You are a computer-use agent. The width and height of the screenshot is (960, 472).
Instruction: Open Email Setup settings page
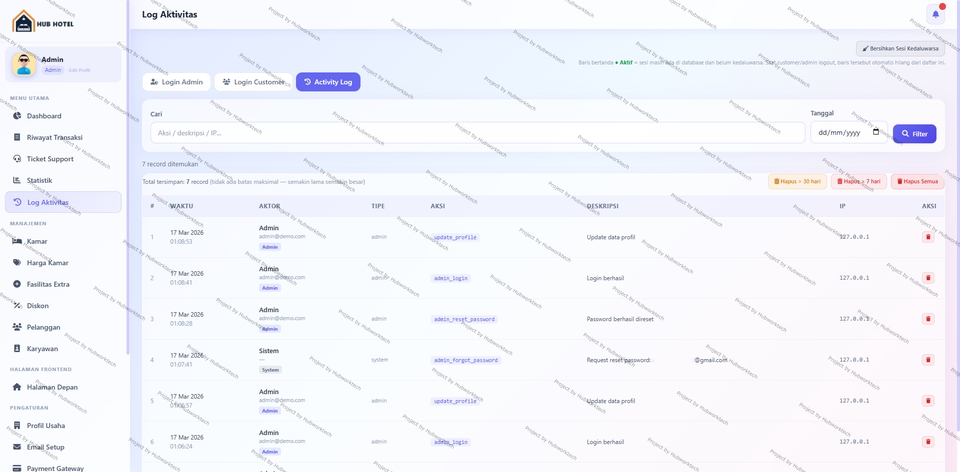point(45,447)
